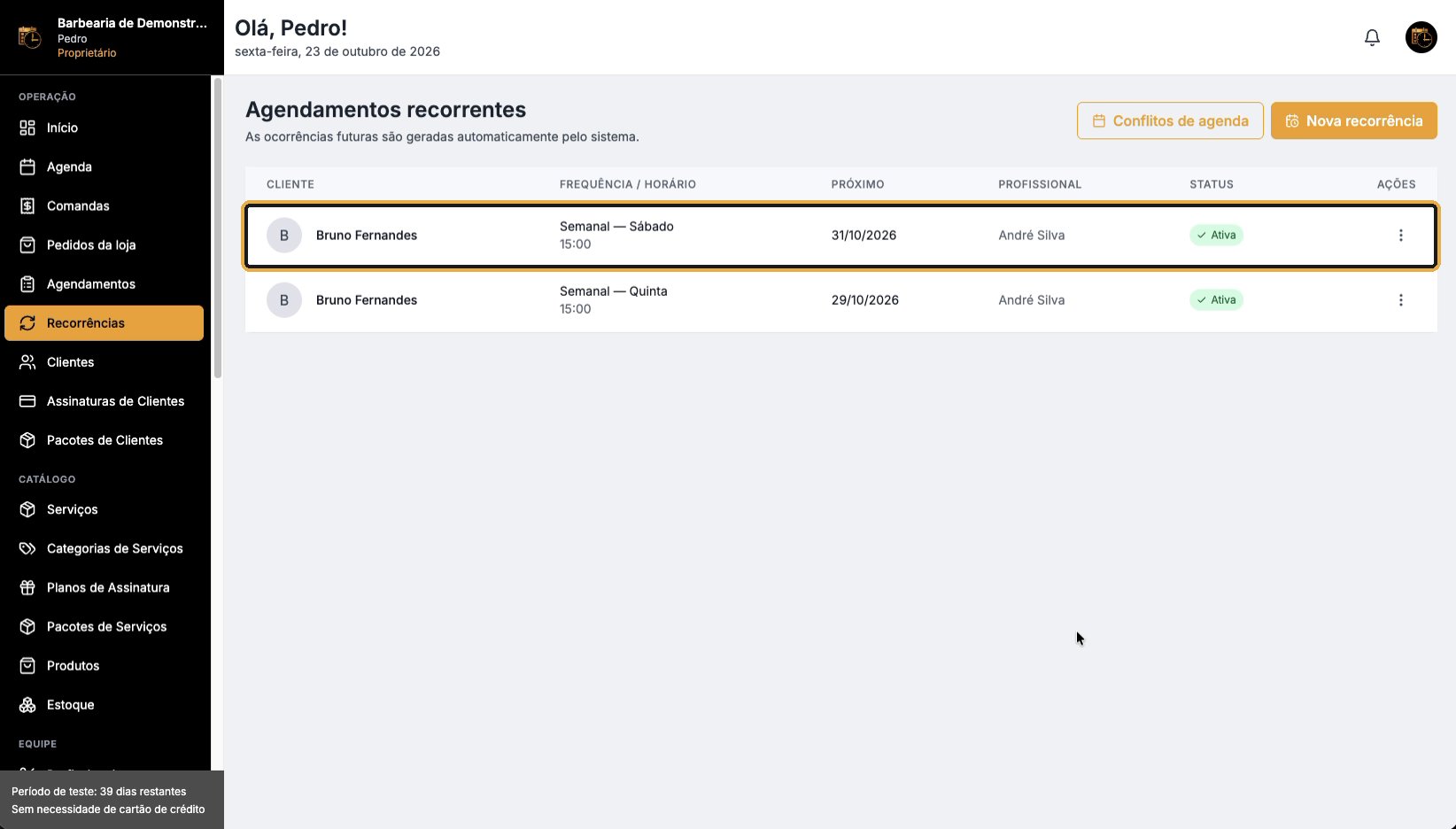Screen dimensions: 1456x829
Task: Click the Período de teste notice
Action: [x=112, y=800]
